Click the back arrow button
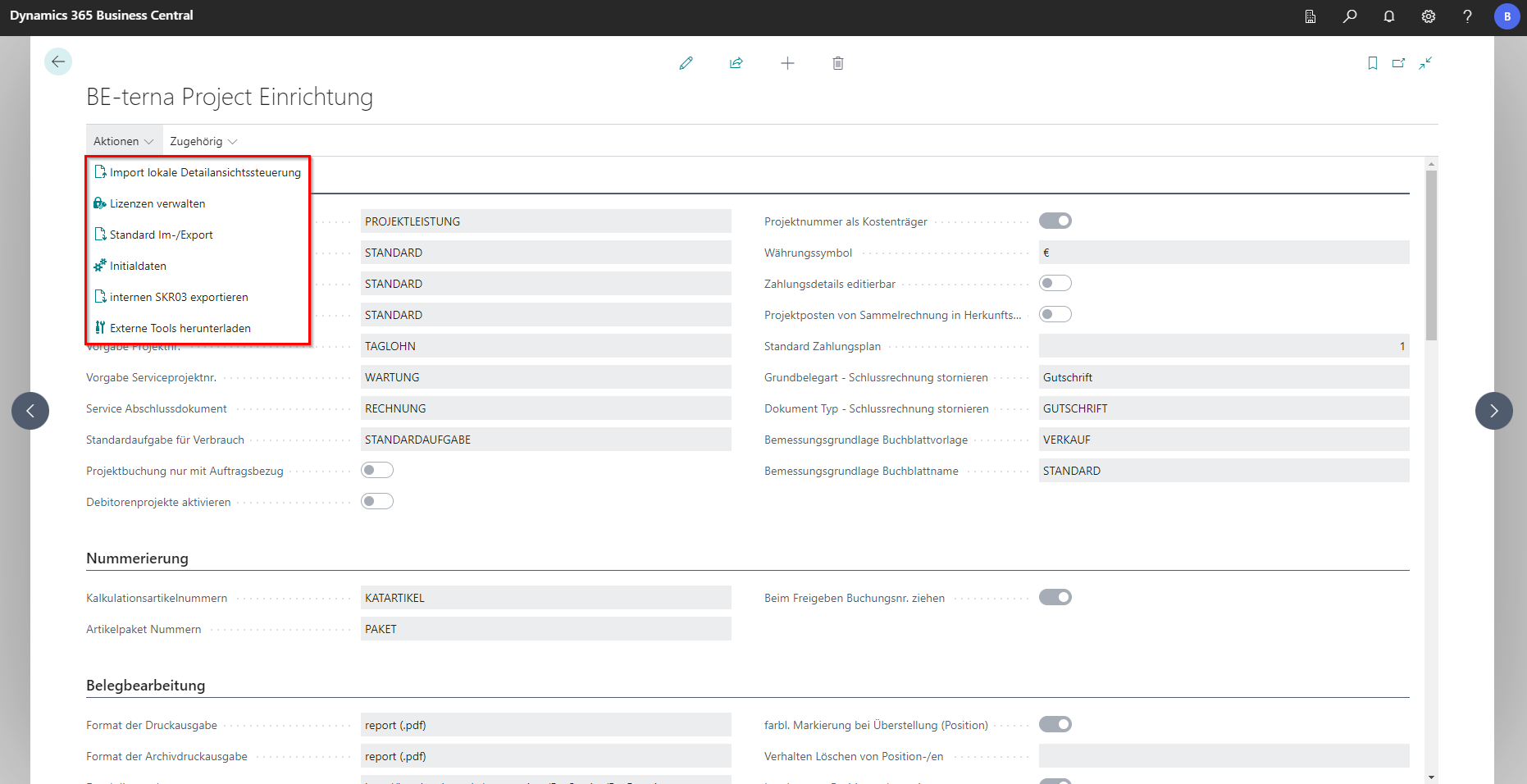The image size is (1527, 784). click(x=58, y=62)
